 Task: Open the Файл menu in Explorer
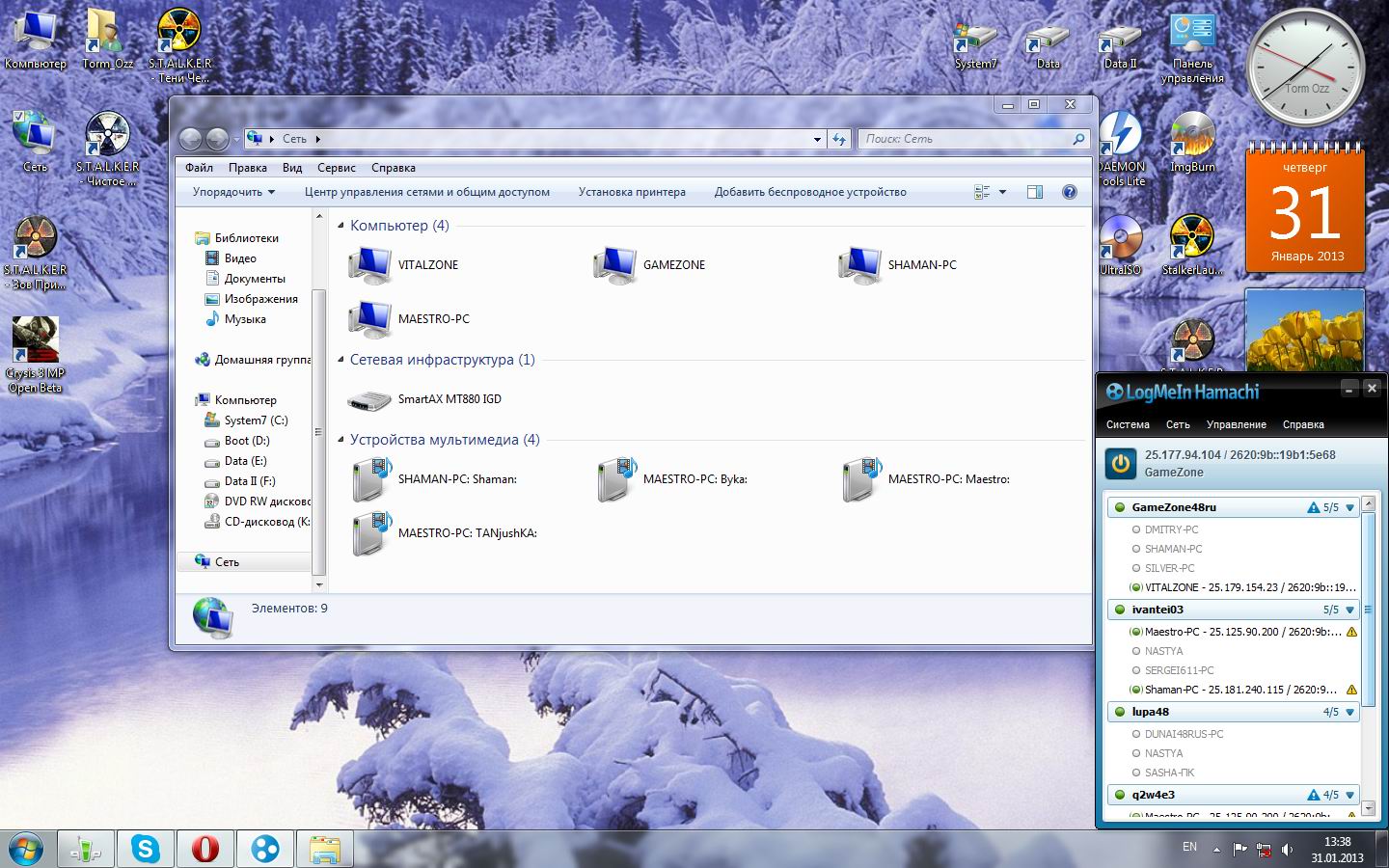(199, 168)
